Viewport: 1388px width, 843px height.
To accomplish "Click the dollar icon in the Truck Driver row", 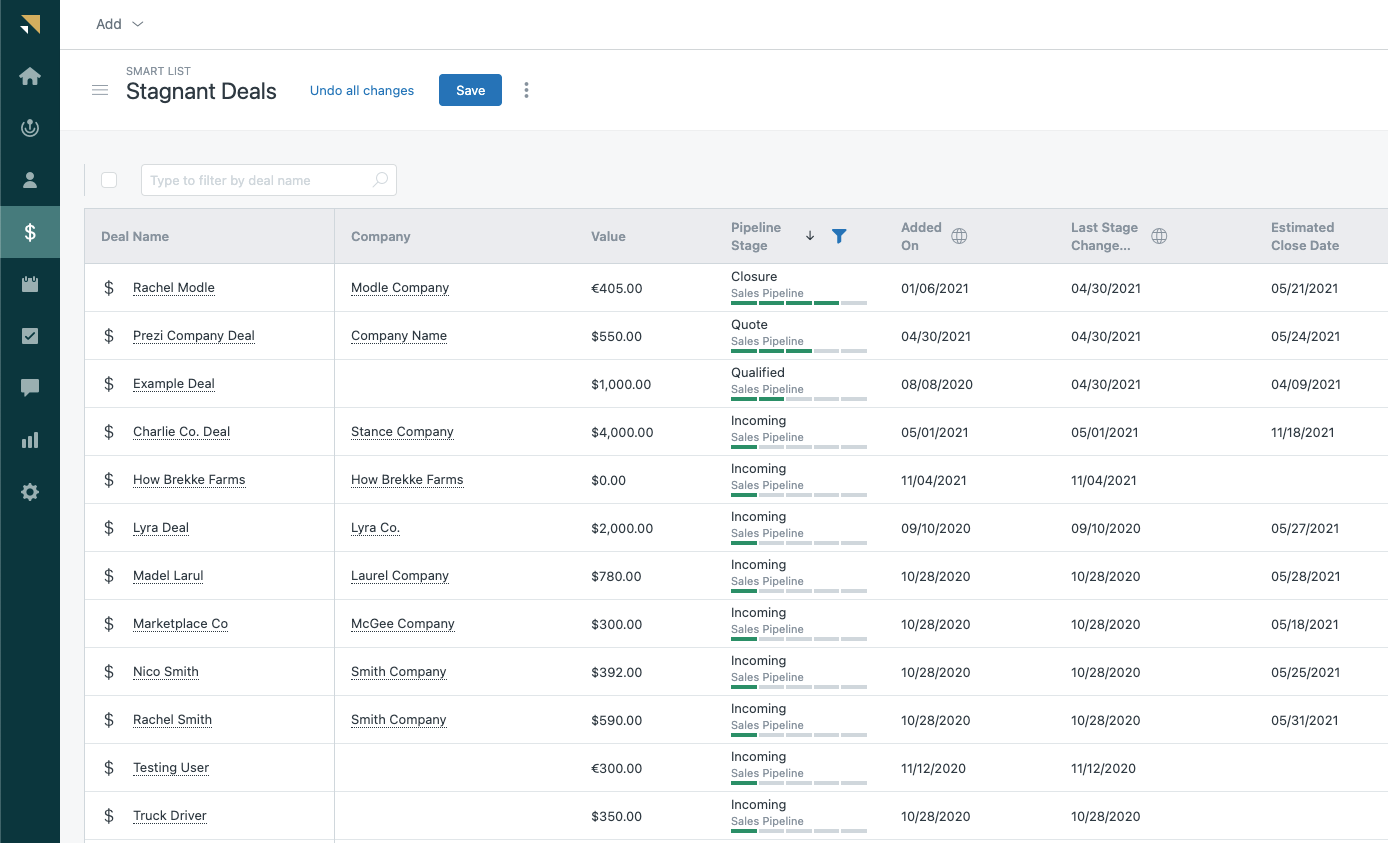I will (x=109, y=816).
